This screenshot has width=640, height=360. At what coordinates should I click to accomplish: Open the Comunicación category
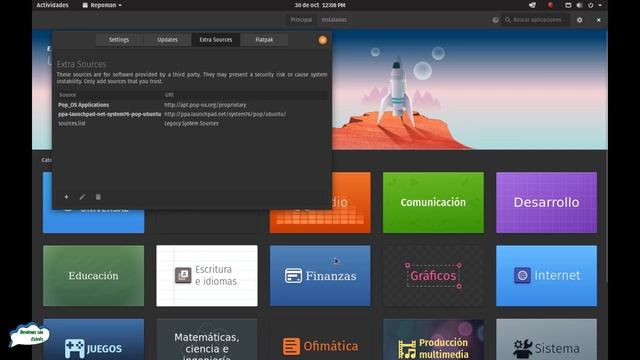point(433,202)
